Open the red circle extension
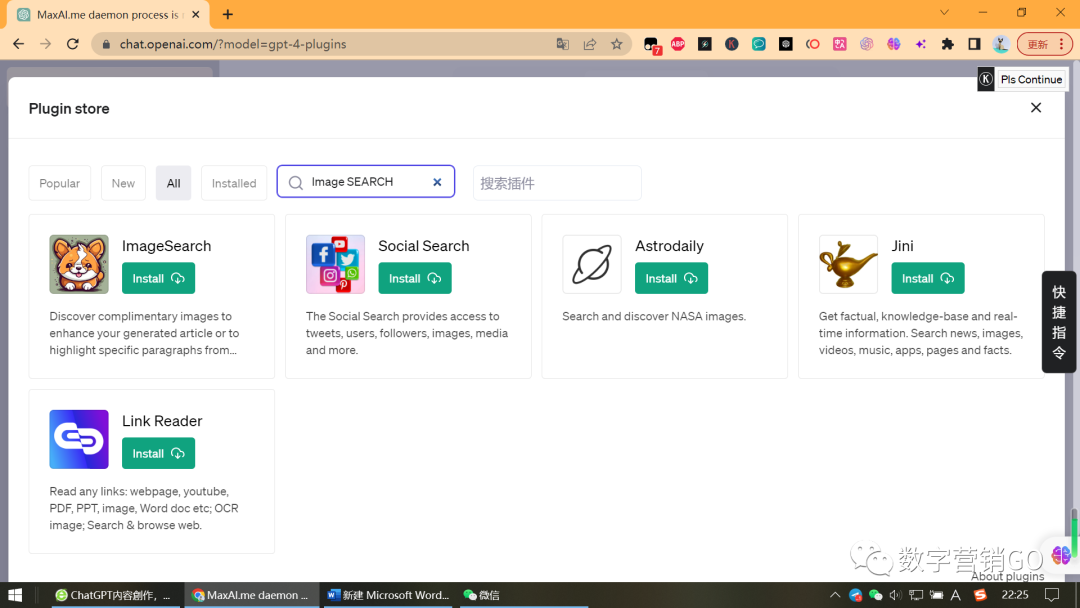This screenshot has height=608, width=1080. [x=813, y=44]
